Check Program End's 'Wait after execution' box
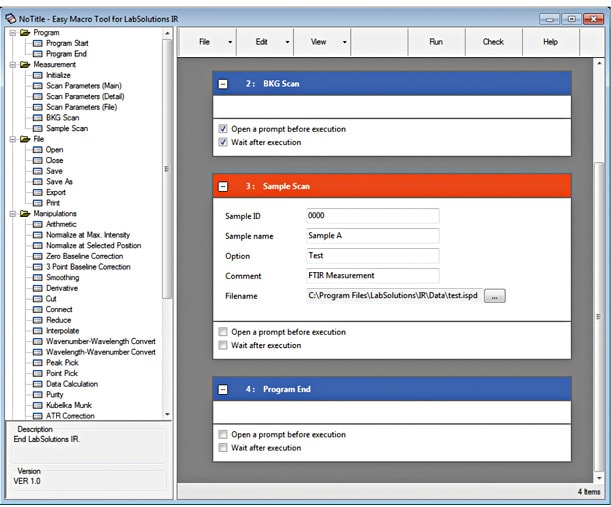This screenshot has height=507, width=611. (x=222, y=448)
